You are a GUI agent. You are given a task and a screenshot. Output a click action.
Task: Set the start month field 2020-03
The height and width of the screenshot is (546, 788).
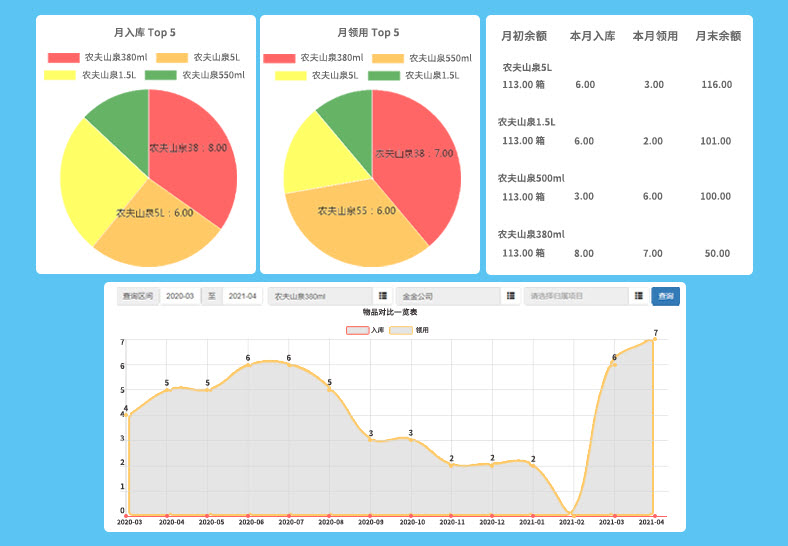[180, 296]
